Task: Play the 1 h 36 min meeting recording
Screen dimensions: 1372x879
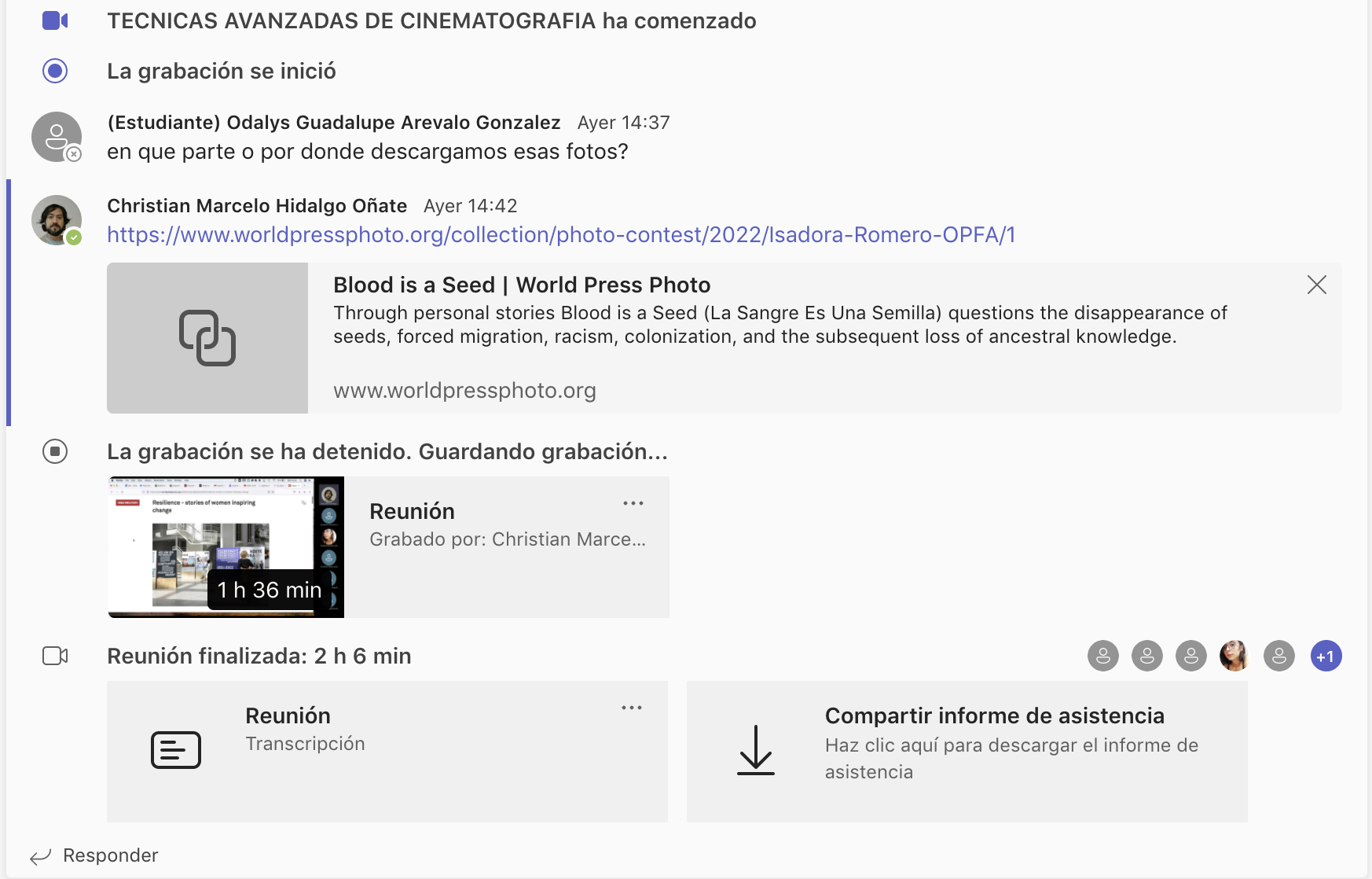Action: (226, 547)
